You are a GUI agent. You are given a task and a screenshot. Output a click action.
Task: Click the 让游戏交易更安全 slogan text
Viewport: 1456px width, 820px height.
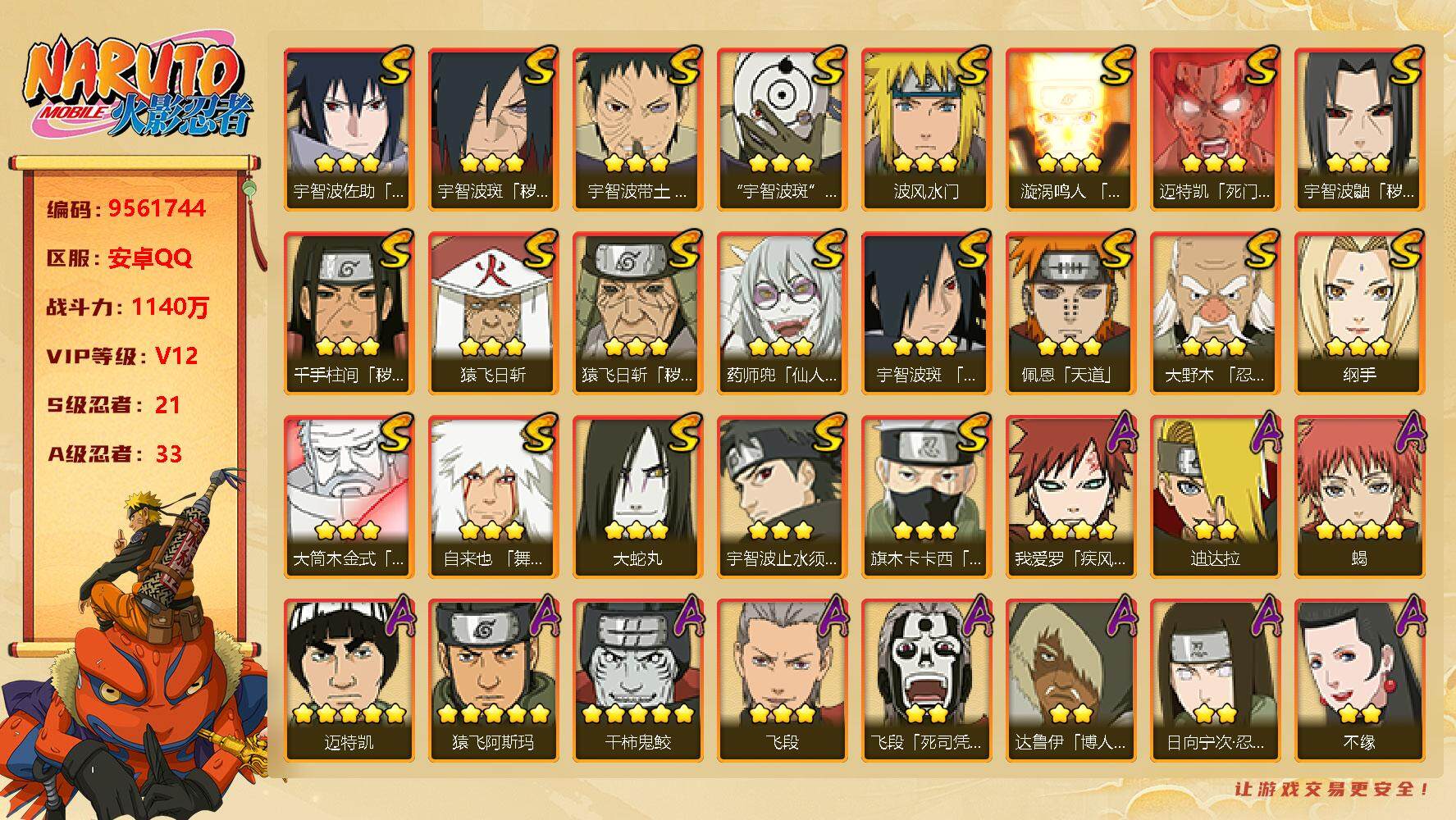coord(1332,790)
